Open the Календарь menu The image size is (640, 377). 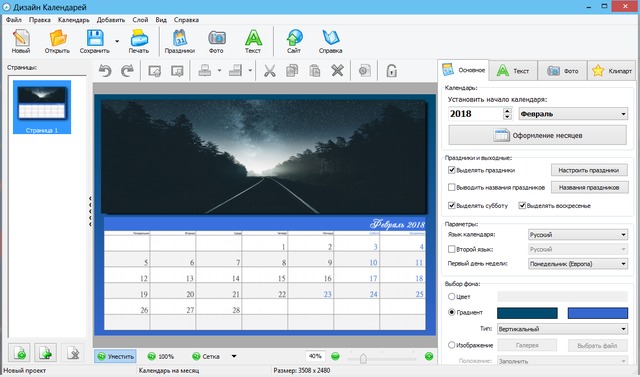coord(73,20)
